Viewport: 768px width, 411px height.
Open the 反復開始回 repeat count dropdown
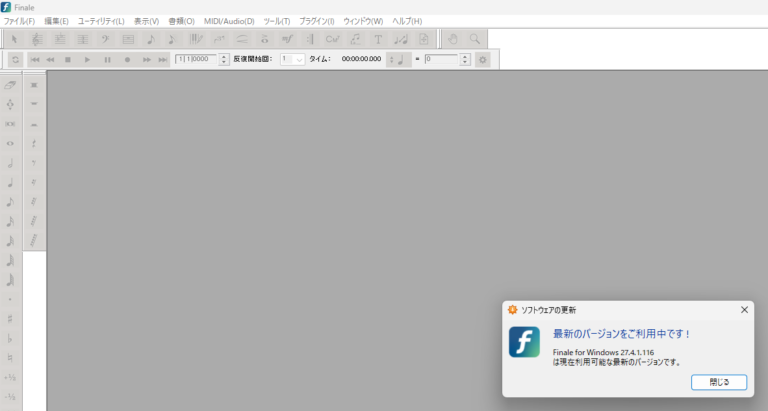coord(293,60)
